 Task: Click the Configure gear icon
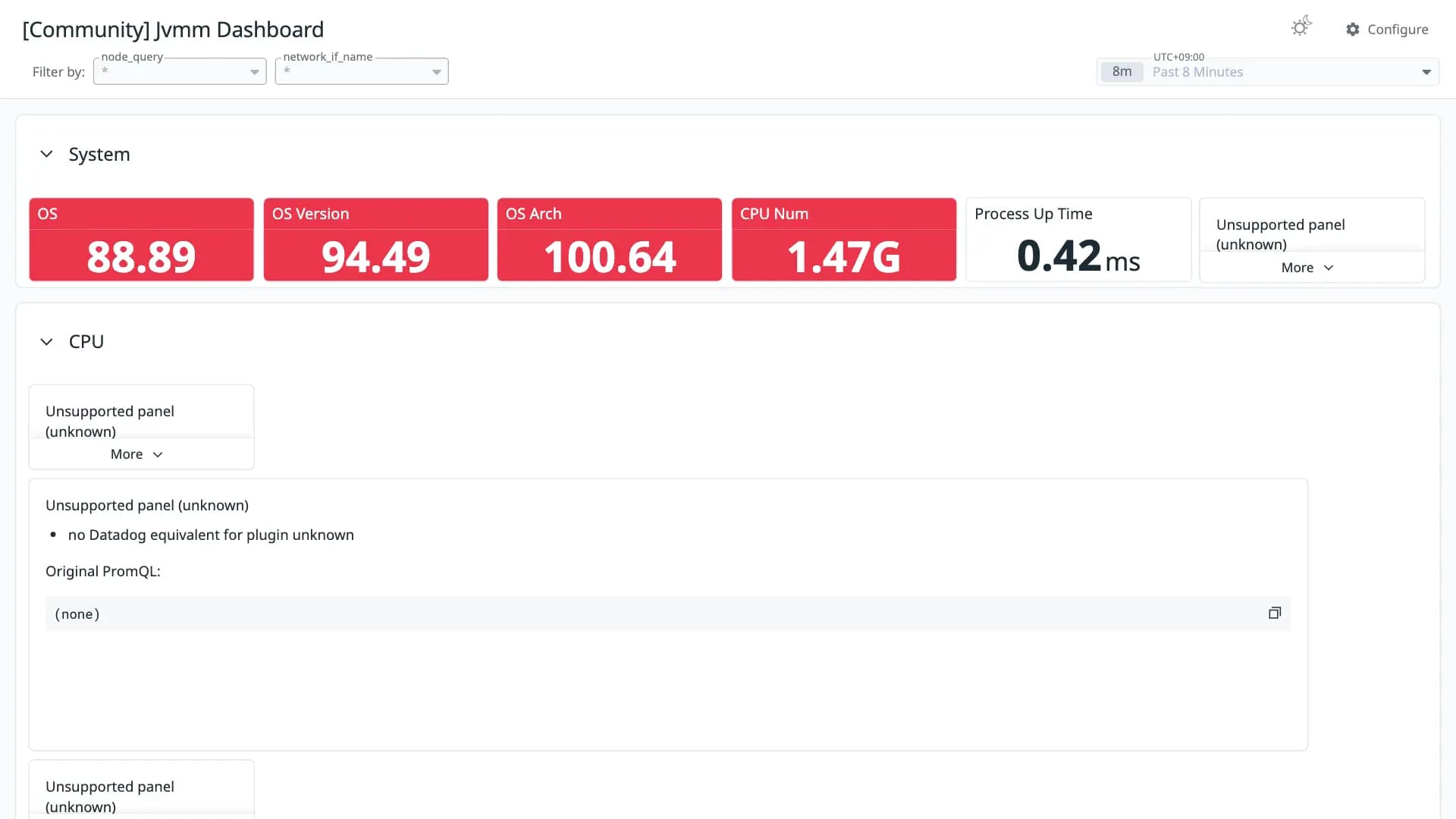click(1352, 30)
